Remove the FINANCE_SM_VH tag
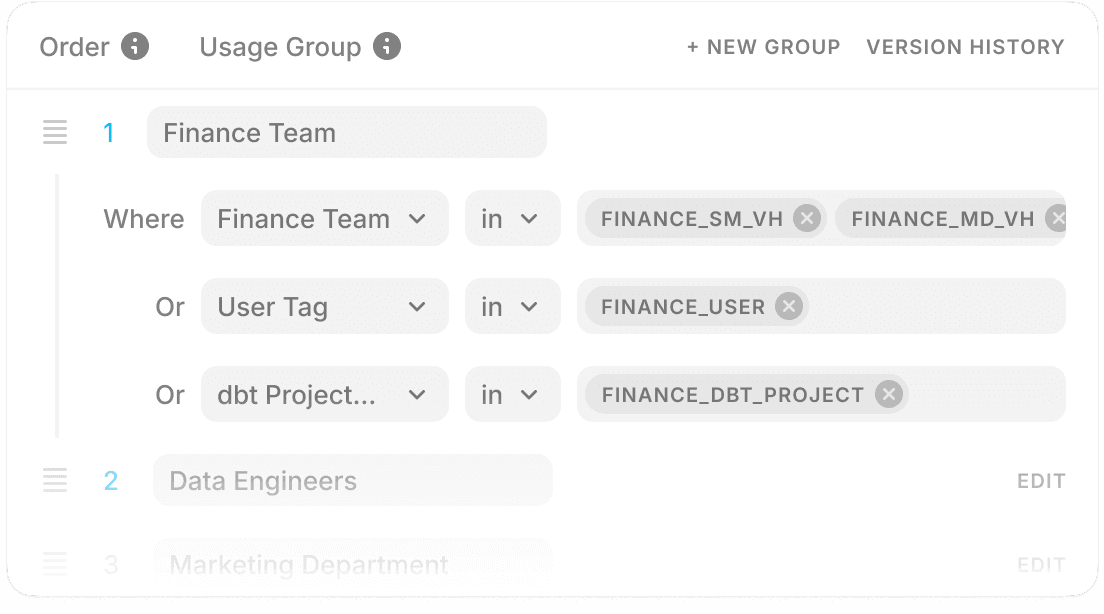 (x=807, y=218)
